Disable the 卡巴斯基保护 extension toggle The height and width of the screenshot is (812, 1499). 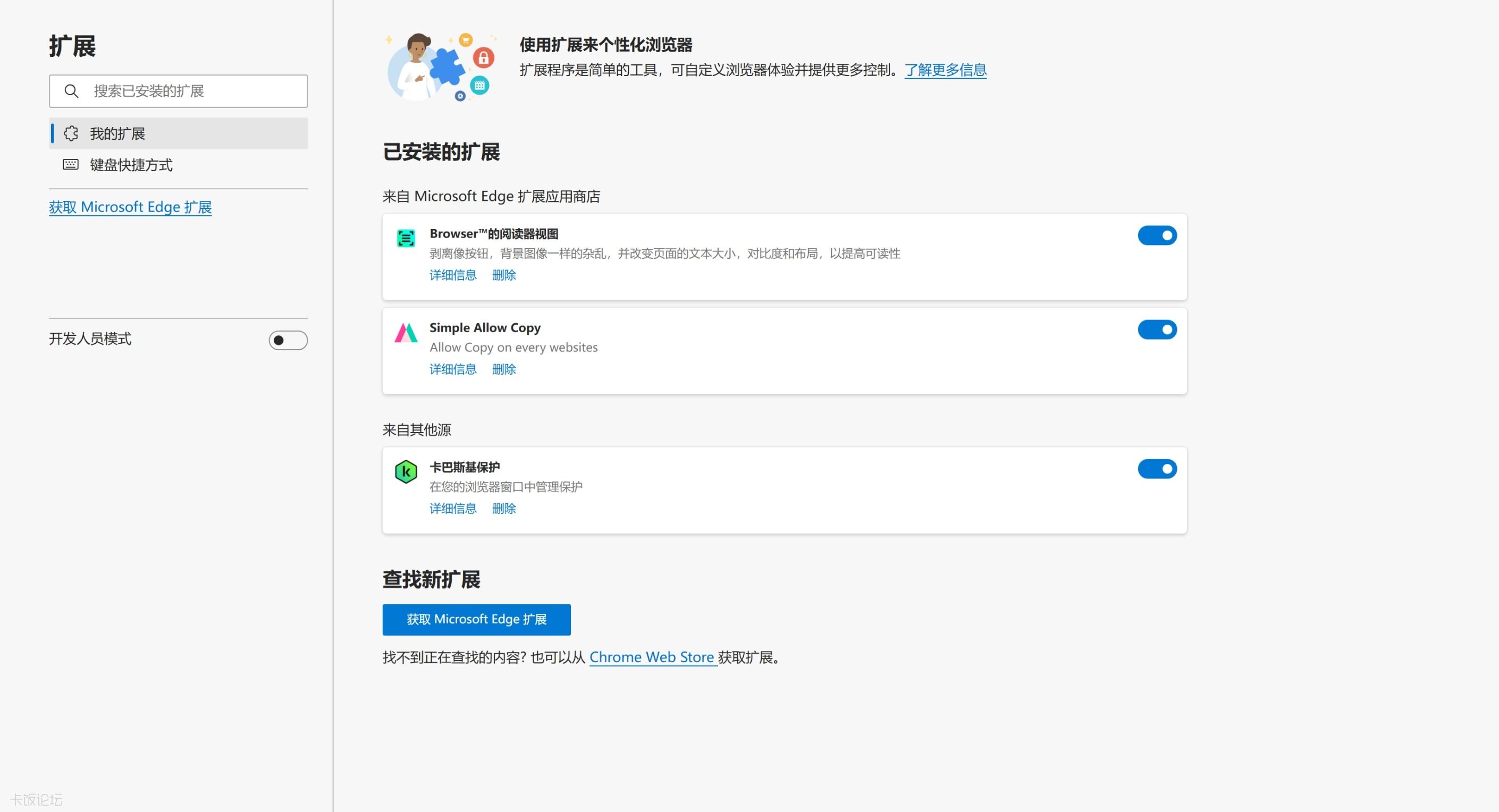click(1157, 469)
